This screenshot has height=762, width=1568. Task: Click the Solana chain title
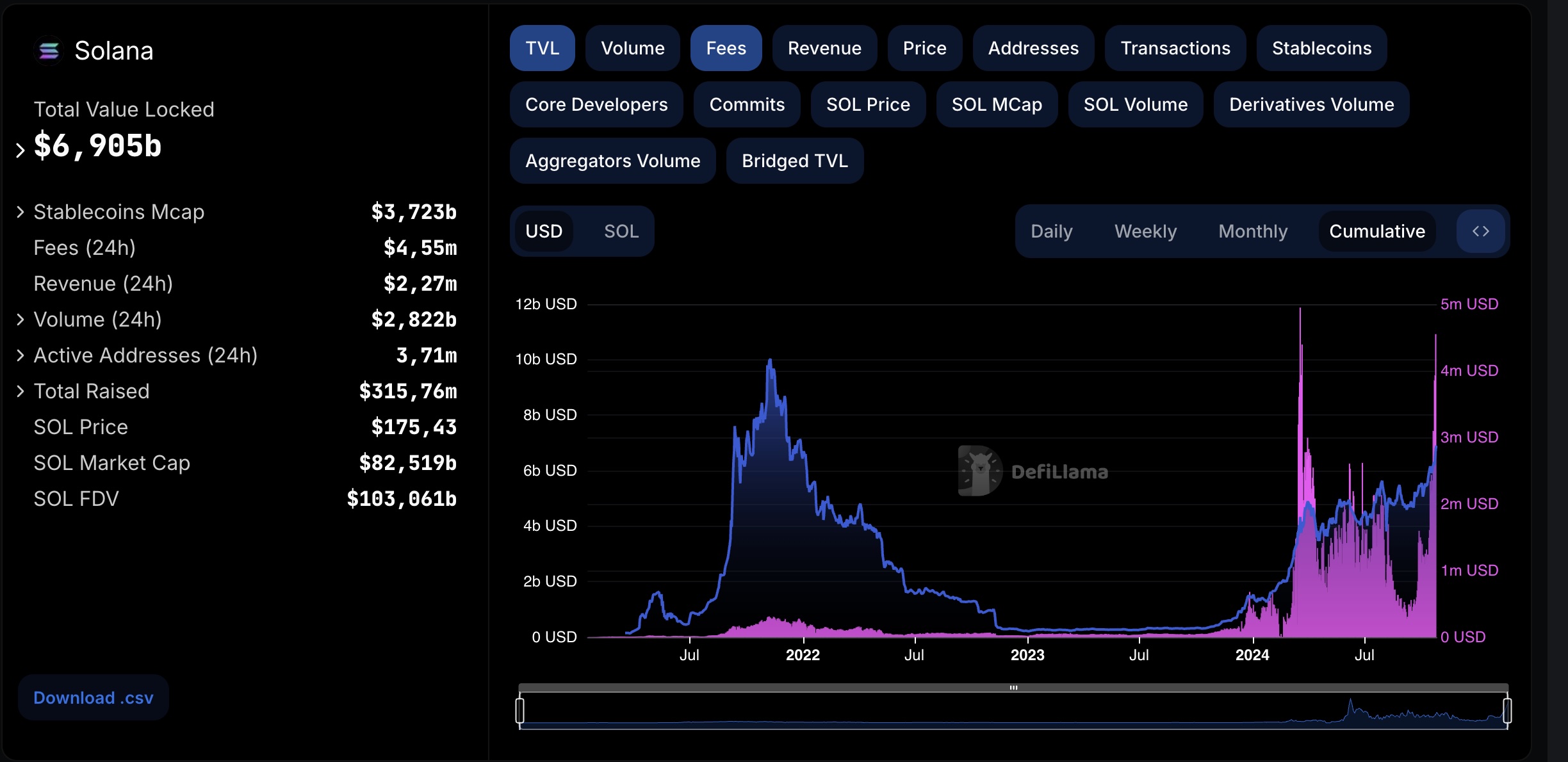pyautogui.click(x=114, y=51)
